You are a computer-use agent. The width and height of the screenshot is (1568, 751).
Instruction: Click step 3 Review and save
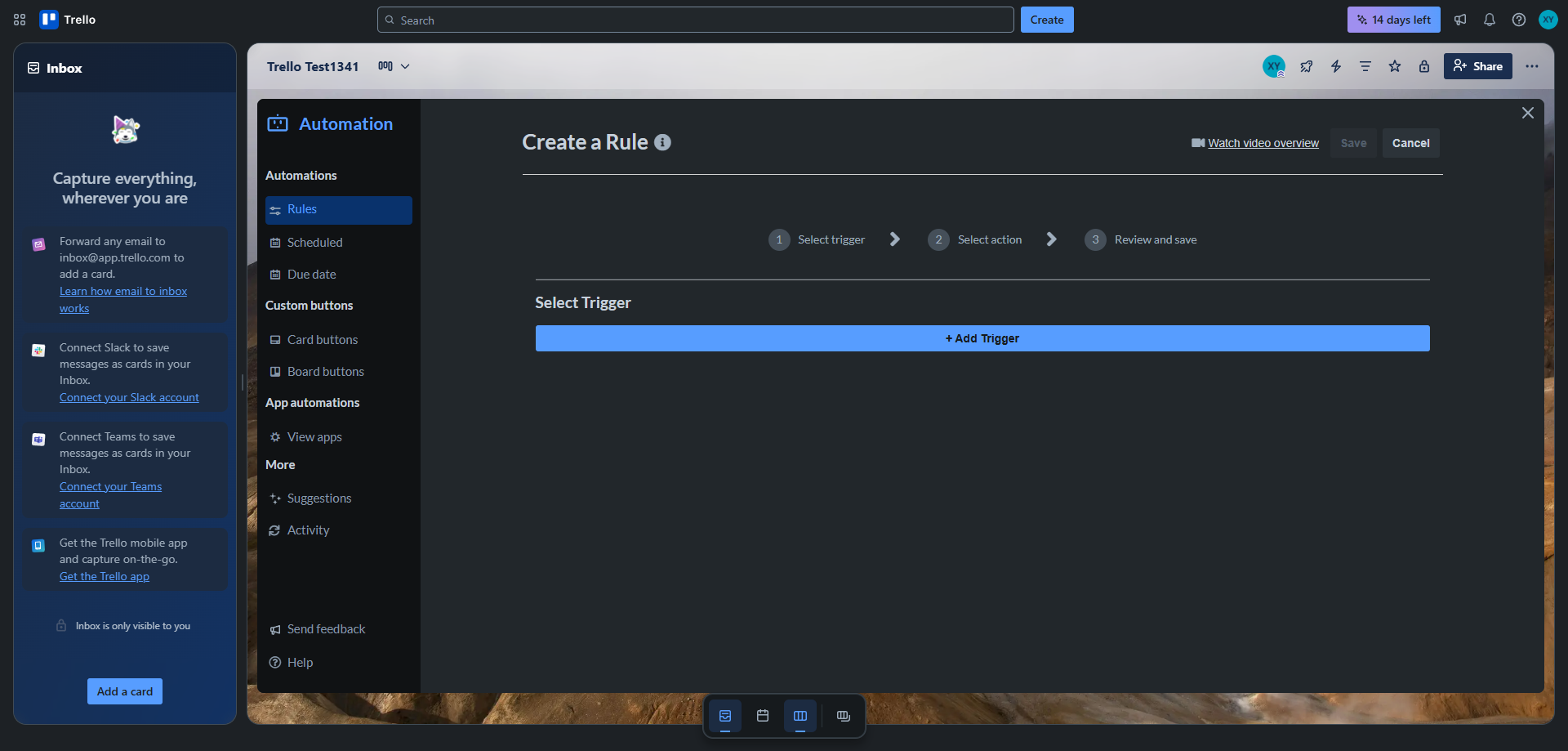point(1141,239)
